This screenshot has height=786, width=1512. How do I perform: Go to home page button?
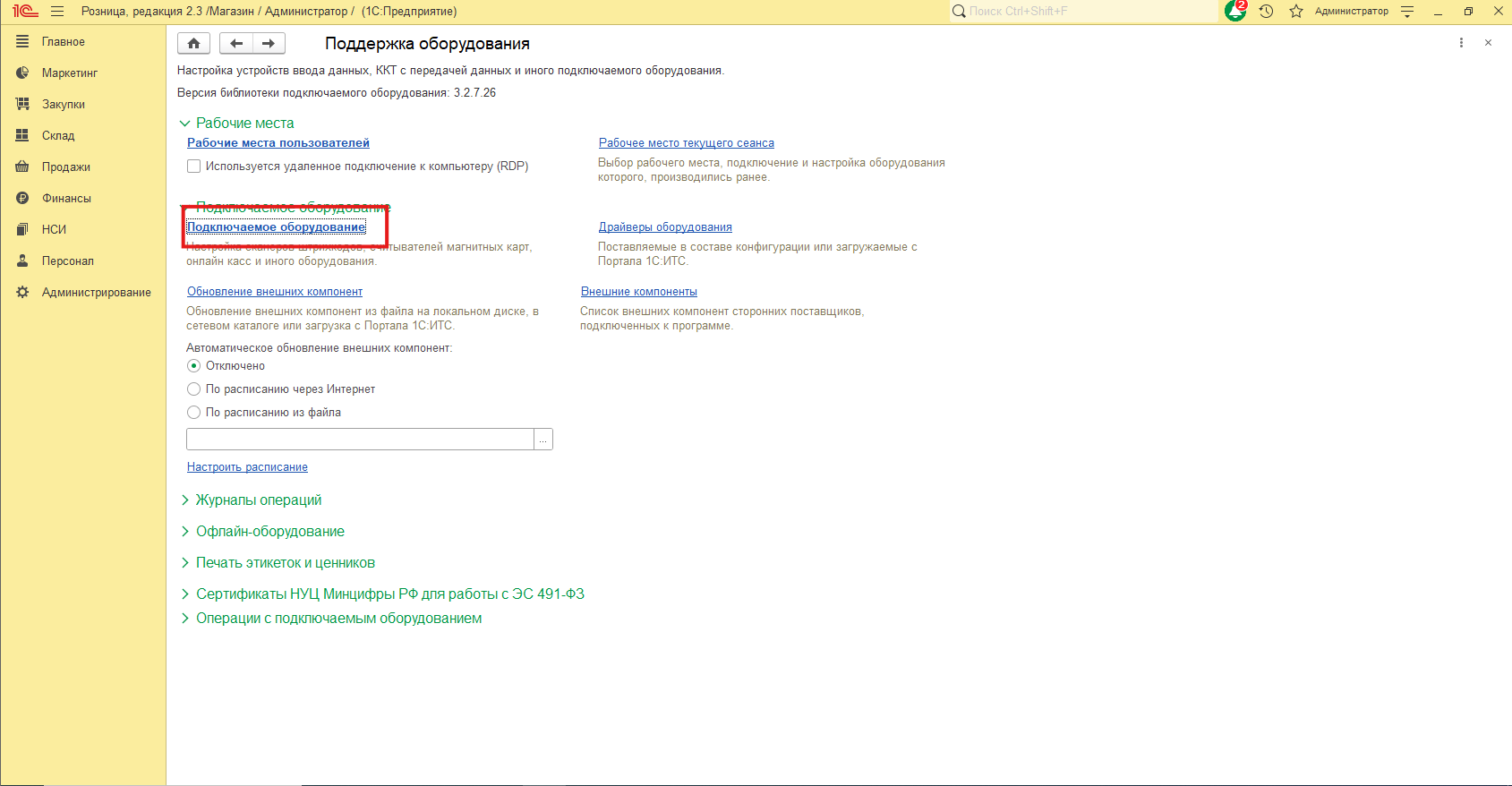[x=194, y=43]
